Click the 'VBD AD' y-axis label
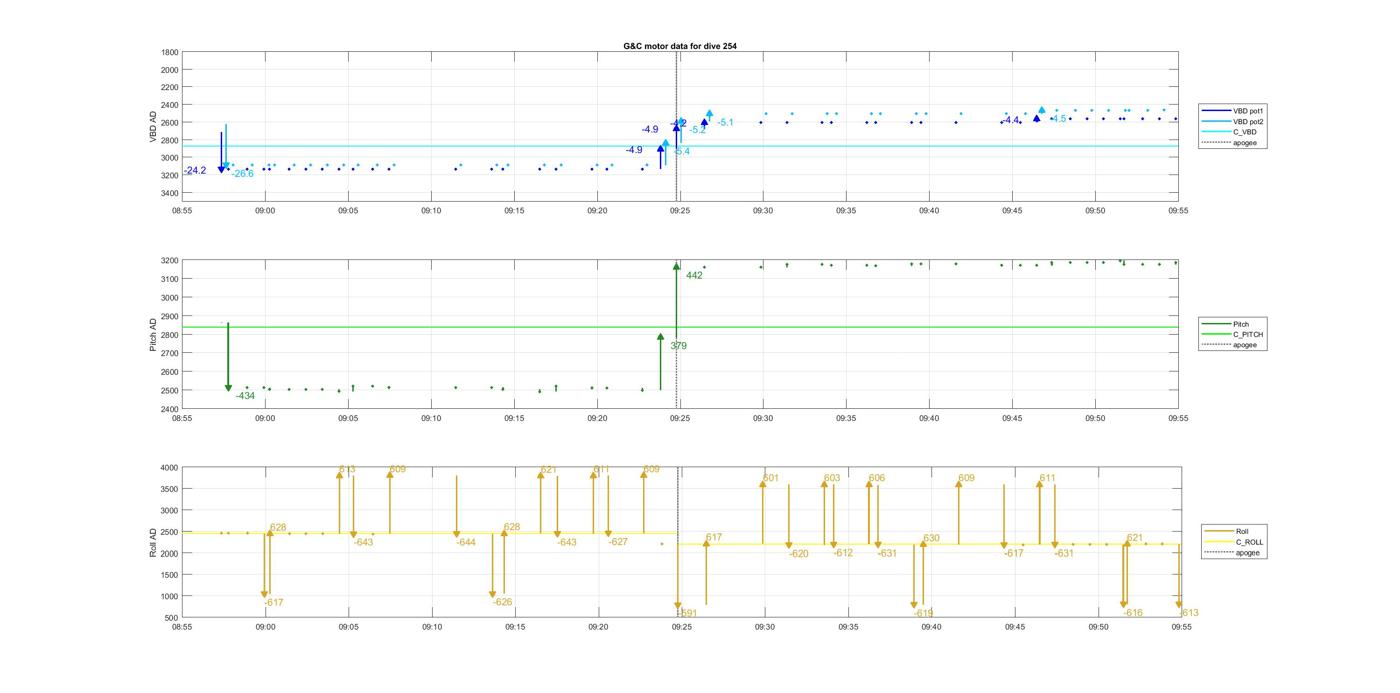 (x=154, y=126)
